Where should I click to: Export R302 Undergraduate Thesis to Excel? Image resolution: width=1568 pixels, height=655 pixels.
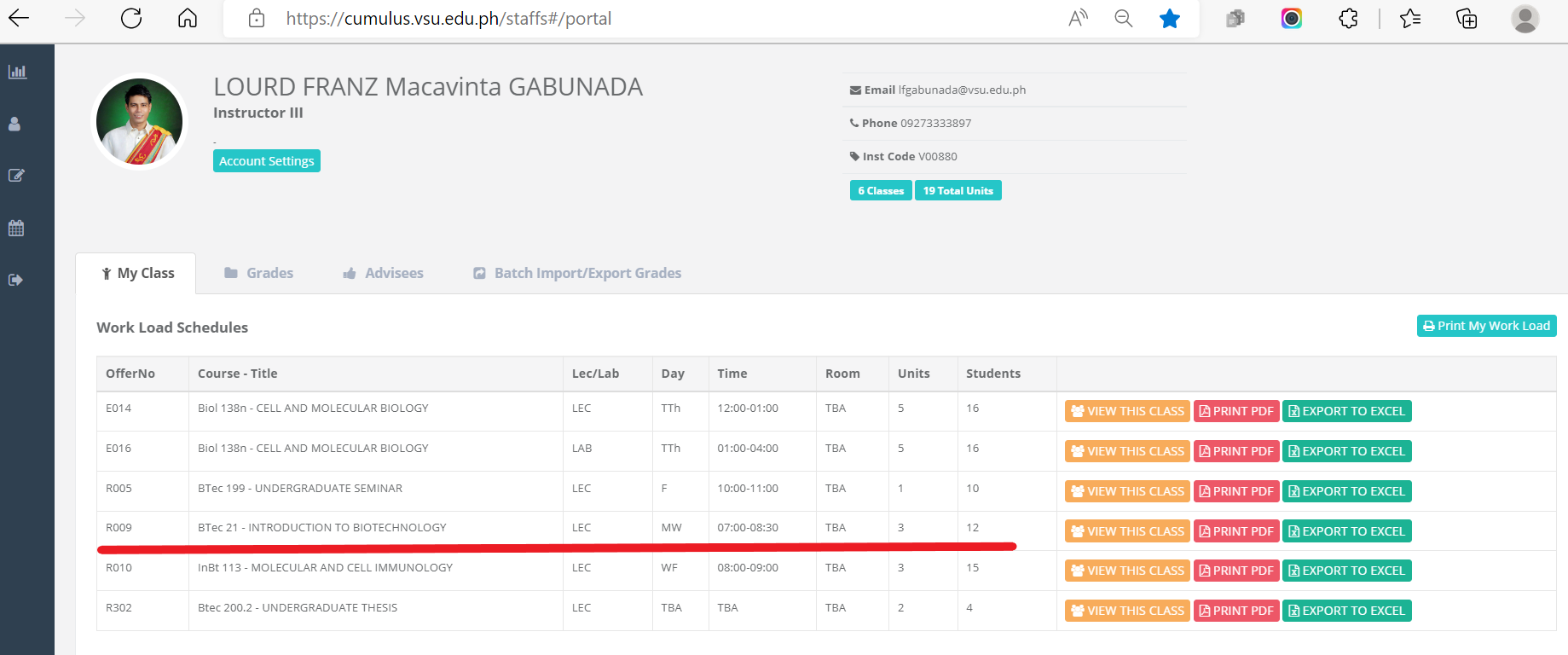1346,611
